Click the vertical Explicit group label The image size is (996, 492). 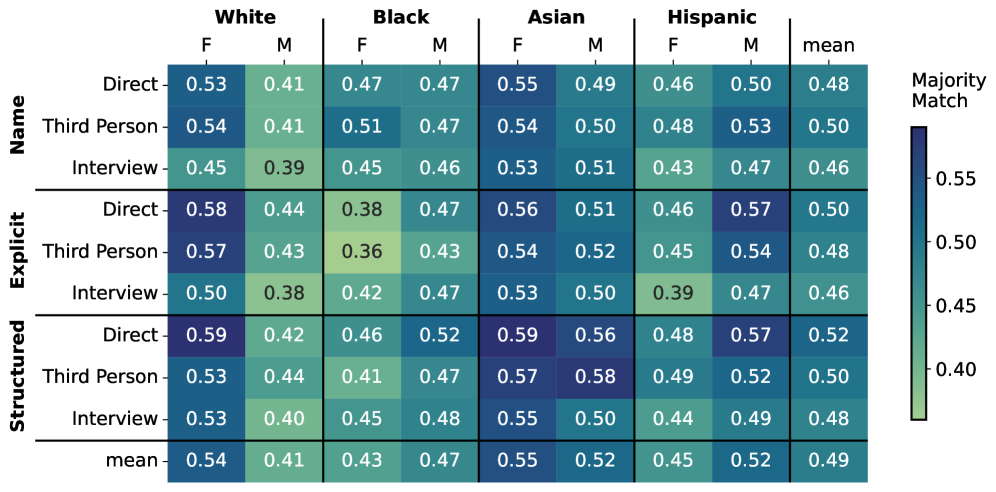click(x=18, y=251)
